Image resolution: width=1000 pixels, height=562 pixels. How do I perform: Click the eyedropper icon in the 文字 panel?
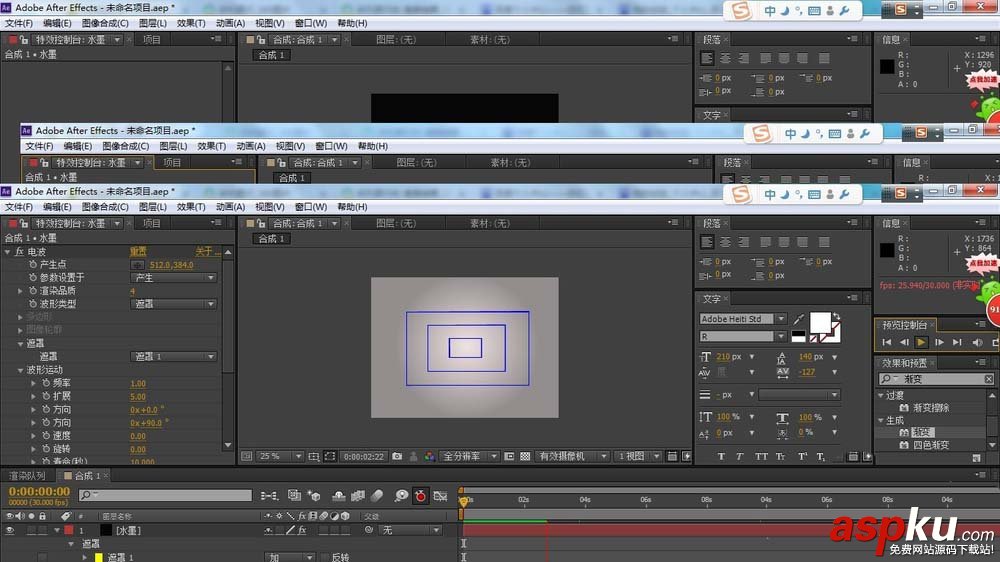pos(798,319)
